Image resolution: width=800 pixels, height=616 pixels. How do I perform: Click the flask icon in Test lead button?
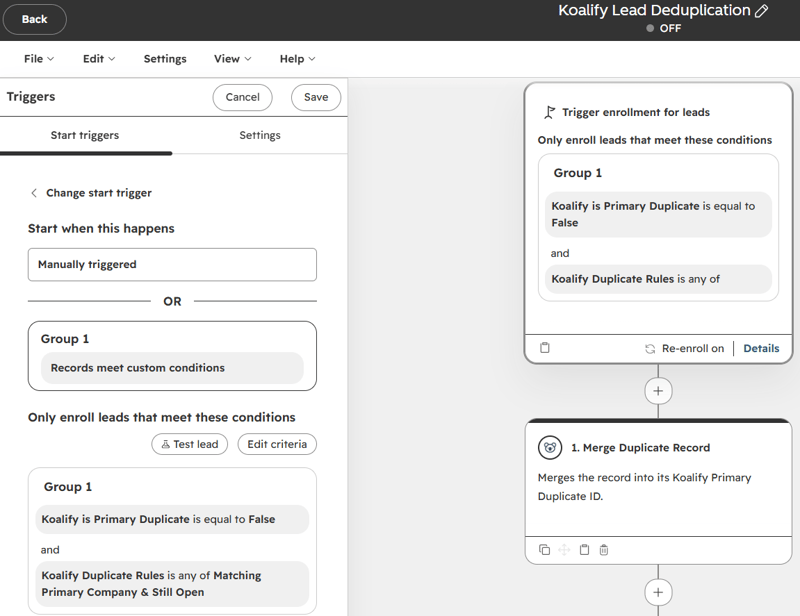(165, 445)
